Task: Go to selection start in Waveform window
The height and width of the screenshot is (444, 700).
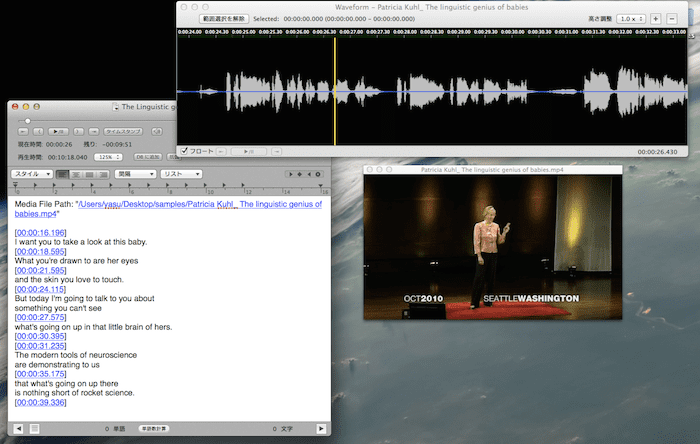Action: (221, 152)
